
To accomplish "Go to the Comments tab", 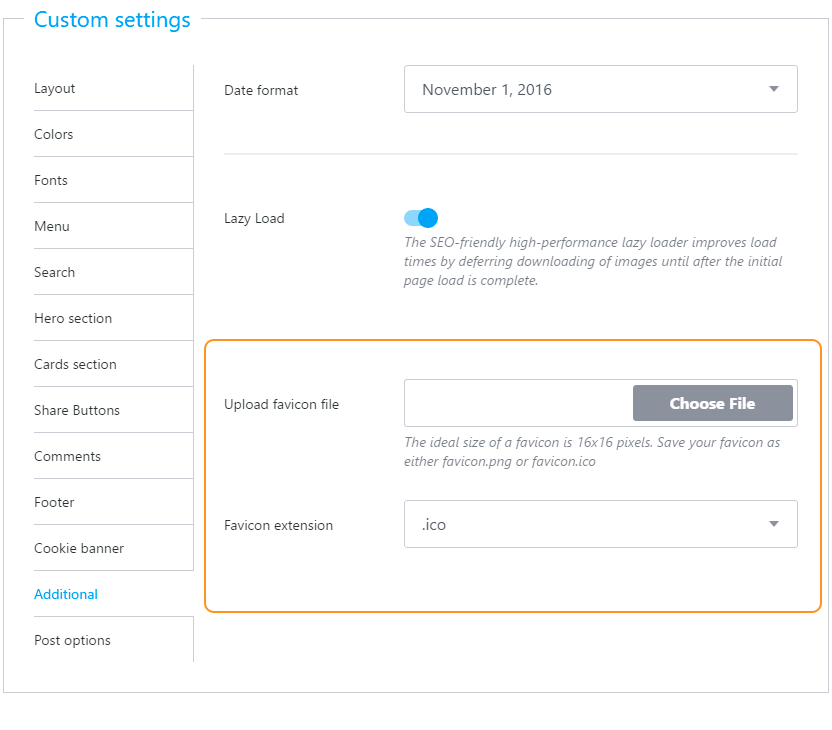I will tap(67, 456).
